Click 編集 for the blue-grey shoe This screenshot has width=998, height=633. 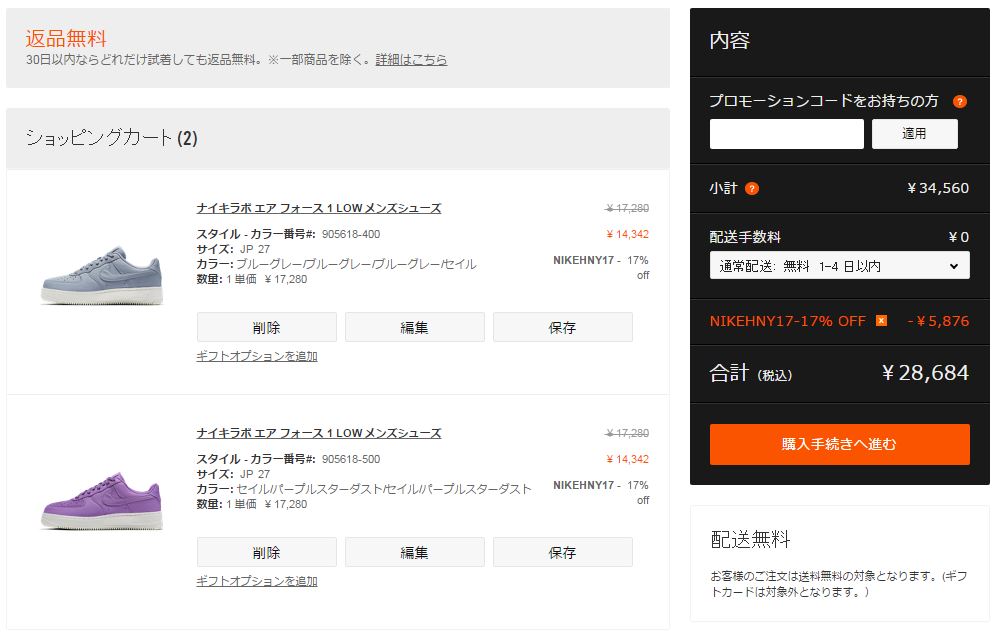[414, 328]
